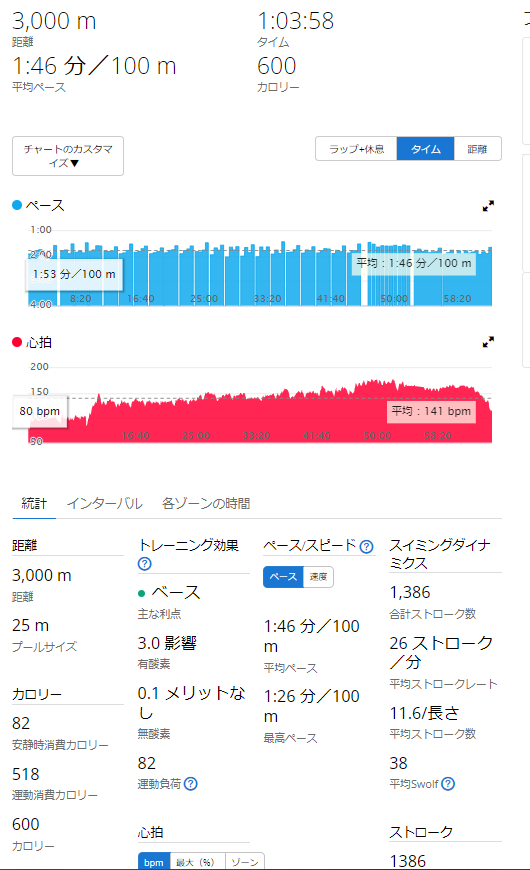The image size is (530, 870).
Task: Select 最大 (%) heart rate unit
Action: pos(195,862)
